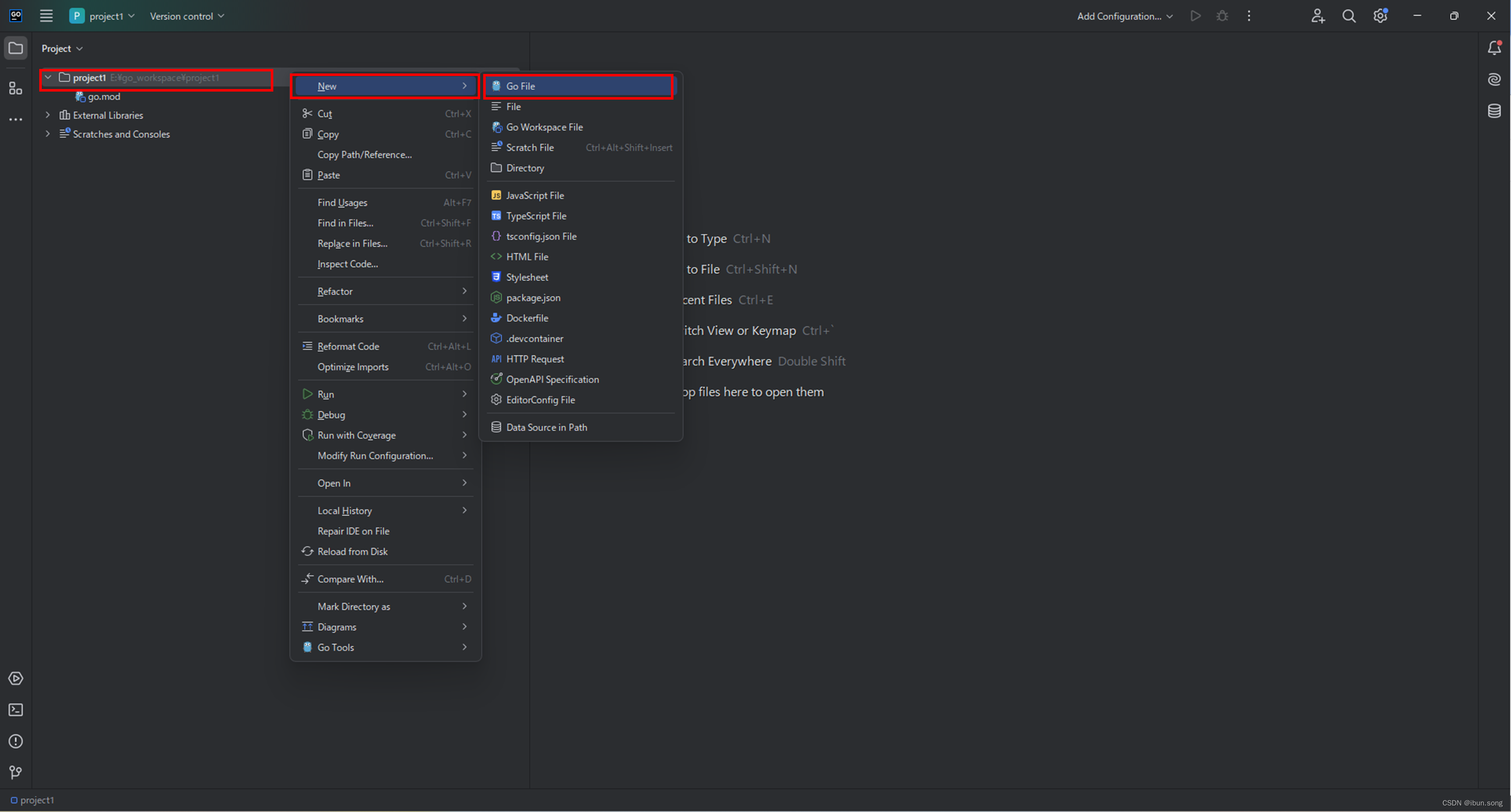Expand Scratches and Consoles node

pos(48,134)
